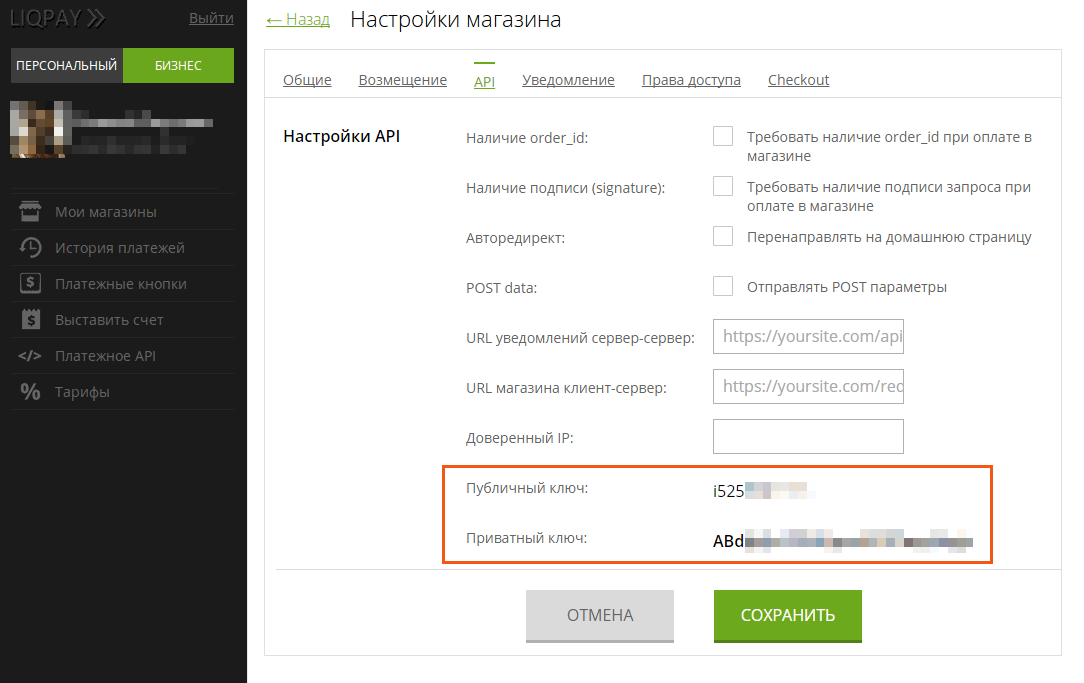Open Платежные кнопки menu item
Viewport: 1084px width, 683px height.
pos(122,283)
